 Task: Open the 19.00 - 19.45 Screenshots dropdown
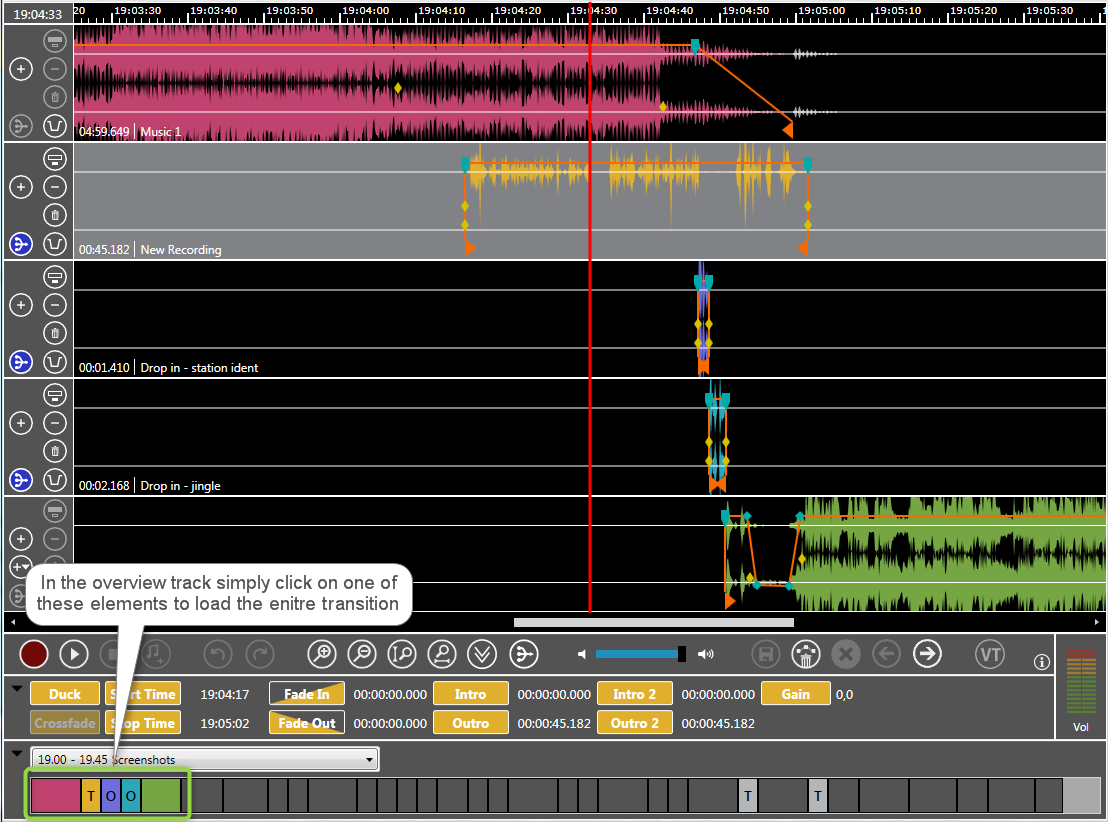point(204,760)
